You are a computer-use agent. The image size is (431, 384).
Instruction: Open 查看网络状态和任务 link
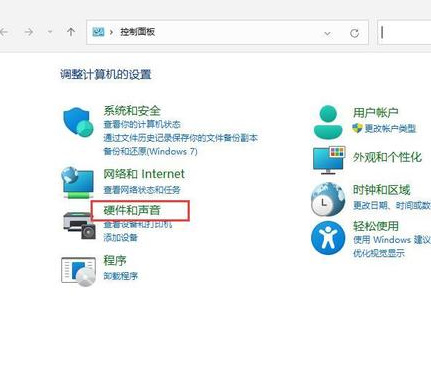pyautogui.click(x=142, y=190)
